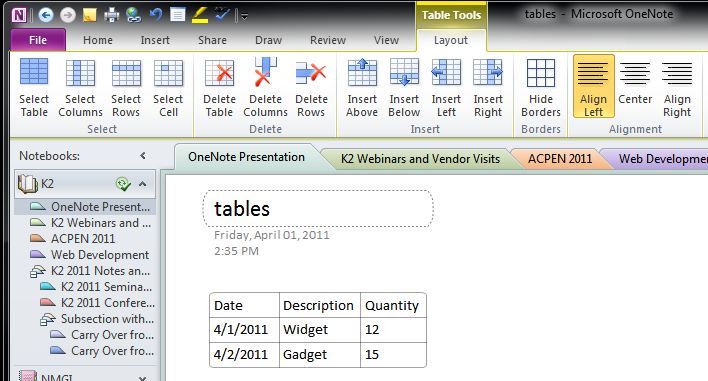Click the yellow highlighter pen icon
The width and height of the screenshot is (708, 381).
200,15
